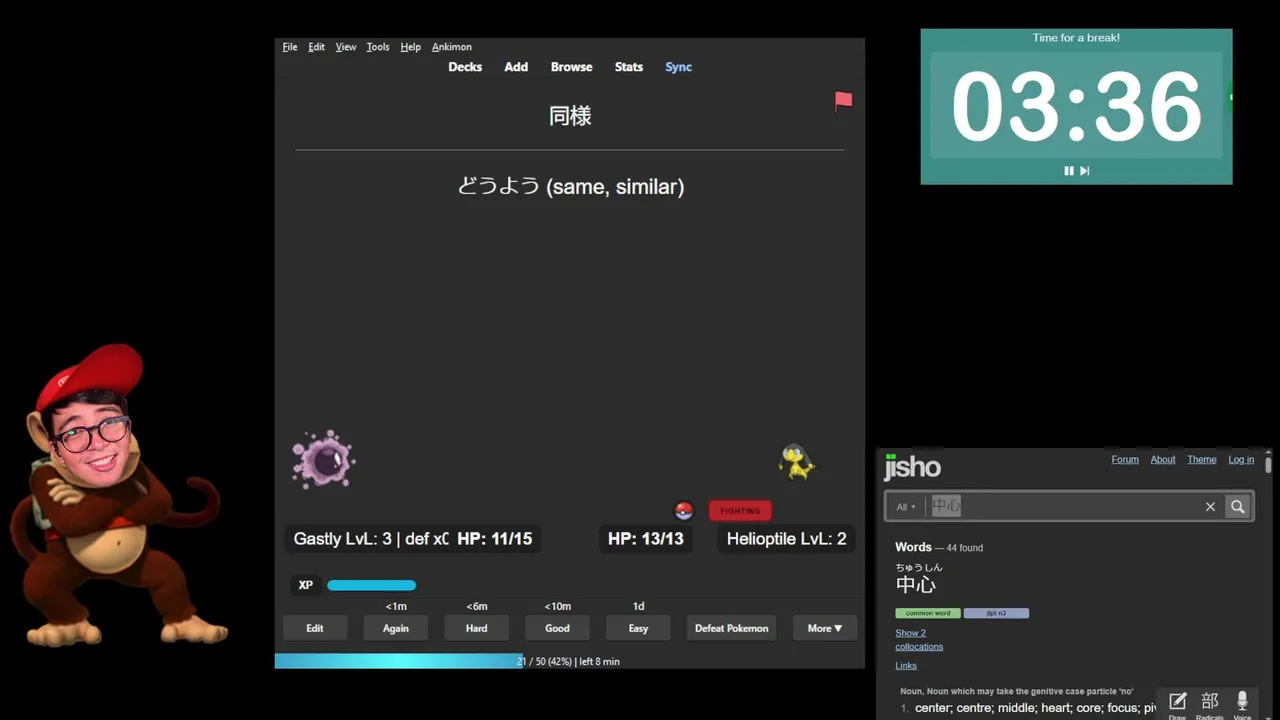Click Sync in Anki toolbar
The width and height of the screenshot is (1280, 720).
(679, 67)
